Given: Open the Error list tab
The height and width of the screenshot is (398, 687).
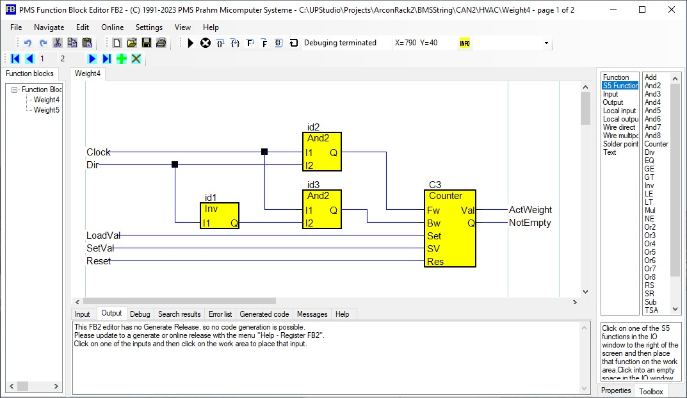Looking at the screenshot, I should tap(220, 314).
